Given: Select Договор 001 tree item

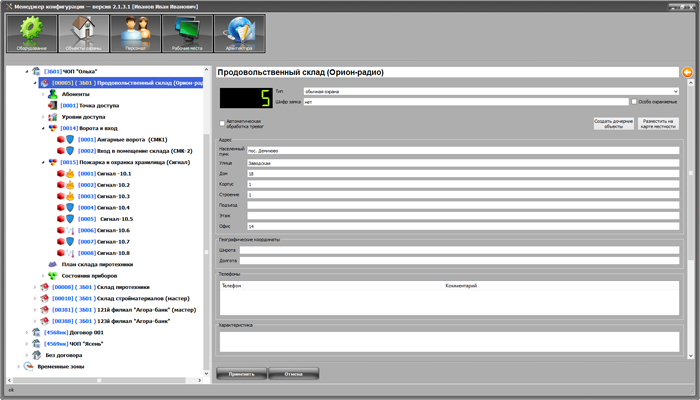Looking at the screenshot, I should (82, 332).
